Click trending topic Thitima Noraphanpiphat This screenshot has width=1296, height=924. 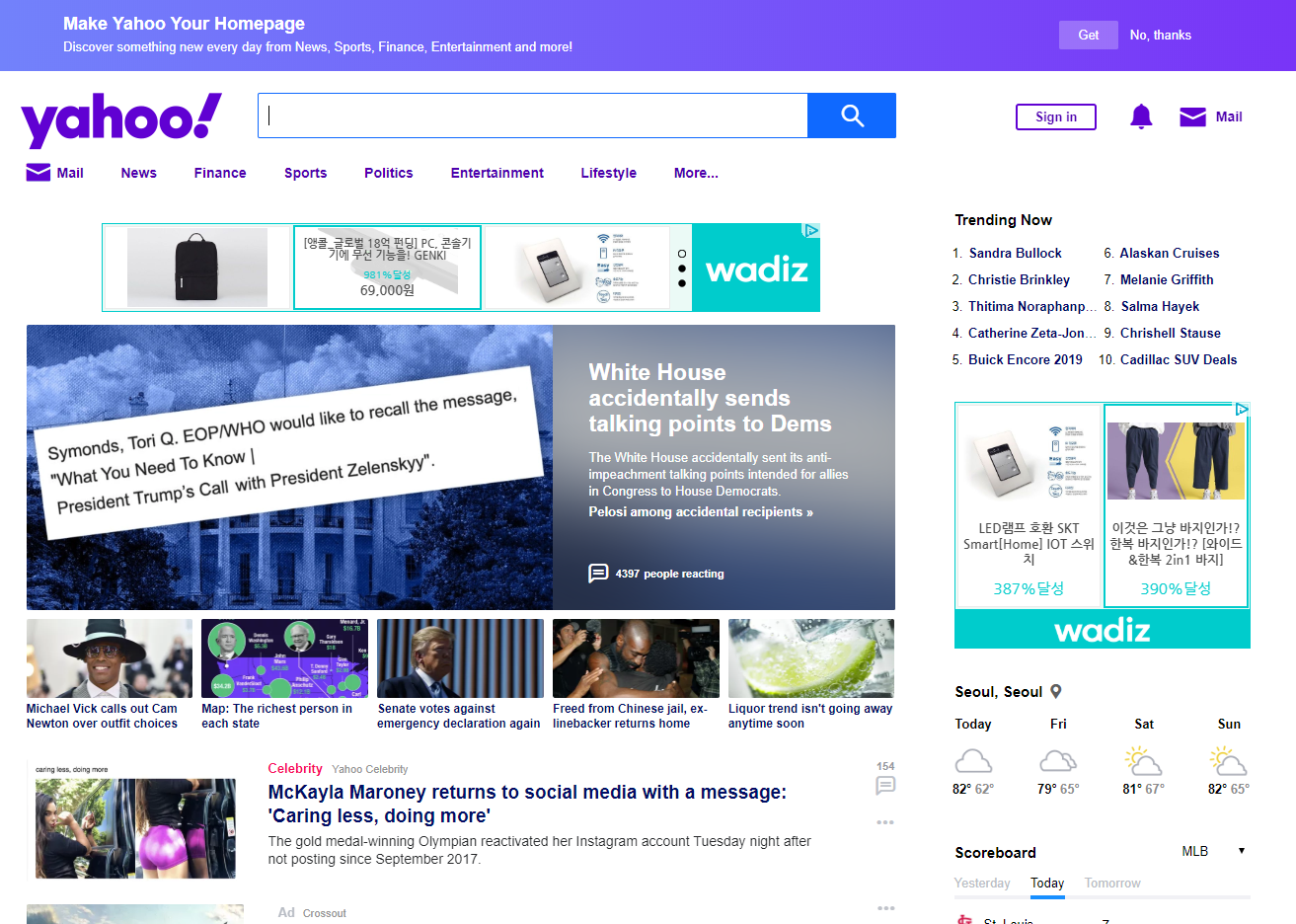[1032, 306]
